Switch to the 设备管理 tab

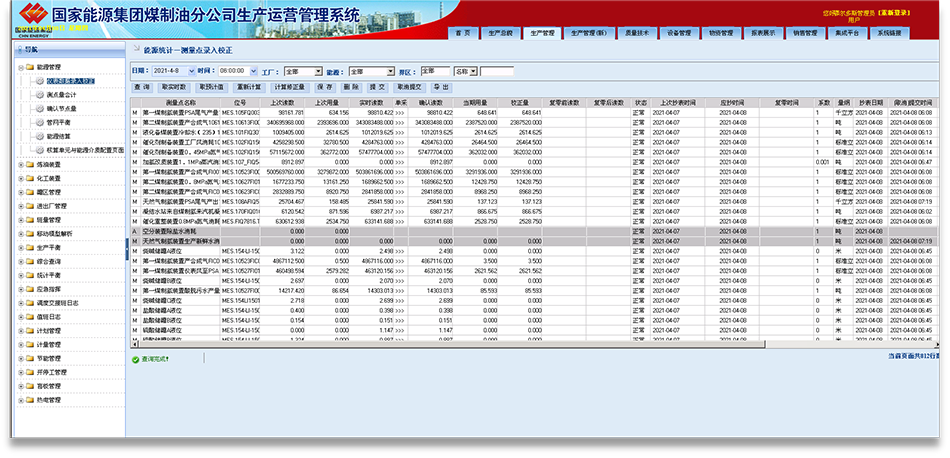pyautogui.click(x=679, y=33)
